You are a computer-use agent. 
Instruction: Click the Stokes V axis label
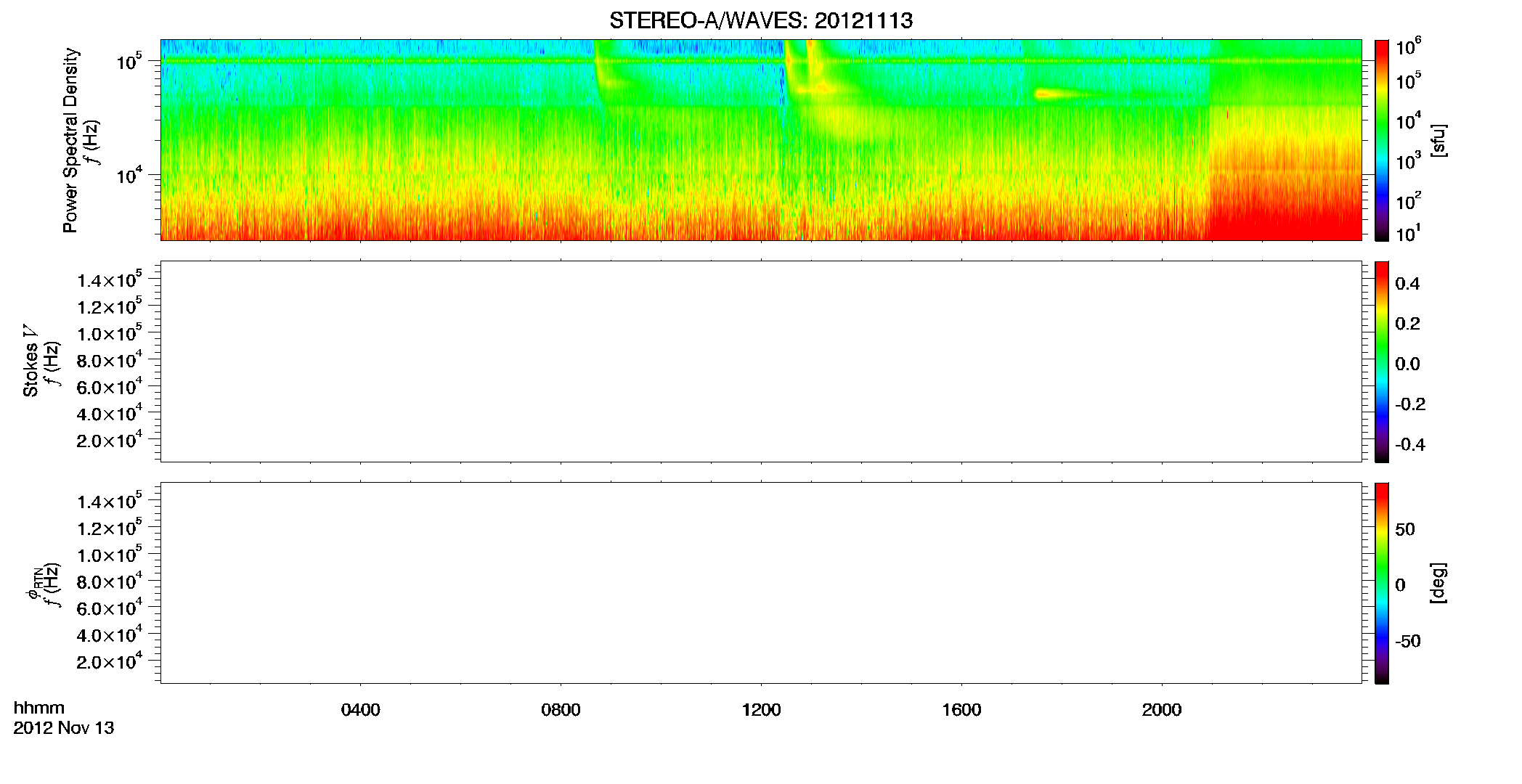[30, 361]
